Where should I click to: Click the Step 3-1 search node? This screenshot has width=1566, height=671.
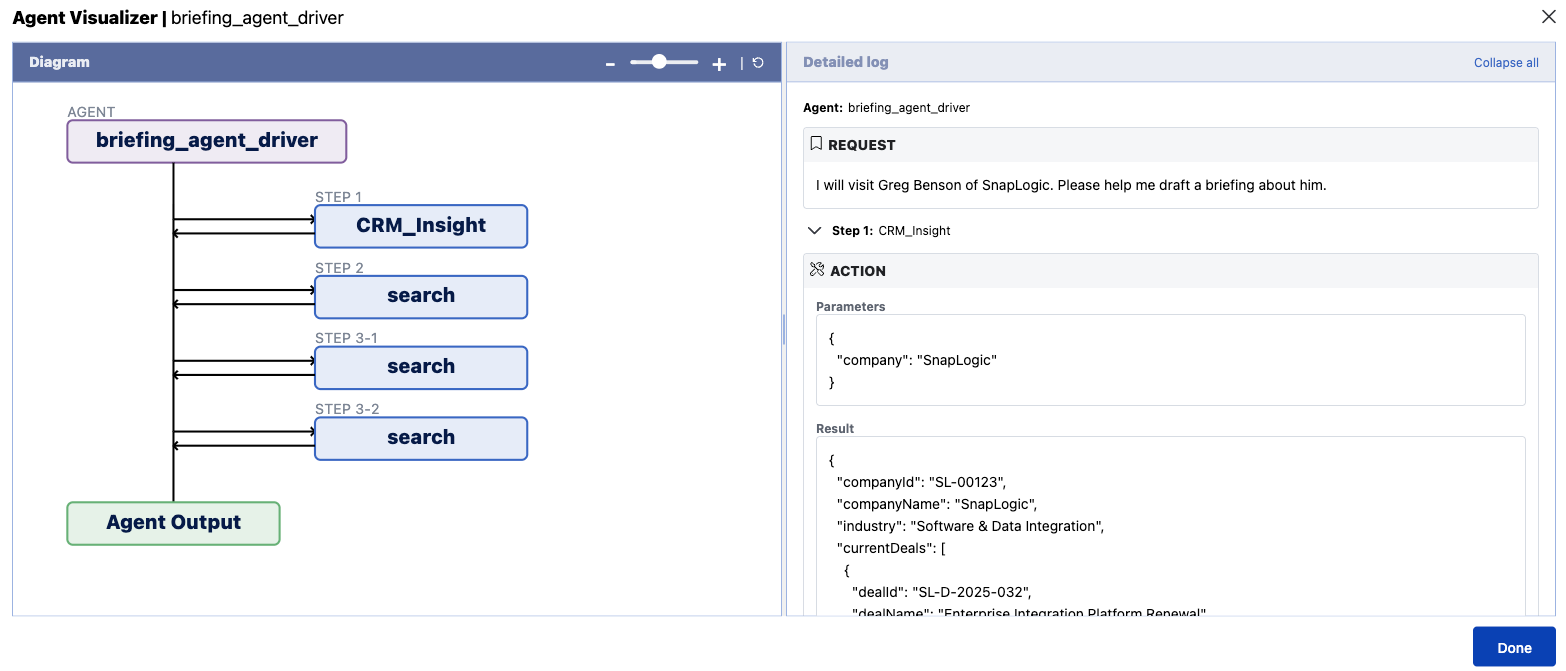tap(420, 367)
